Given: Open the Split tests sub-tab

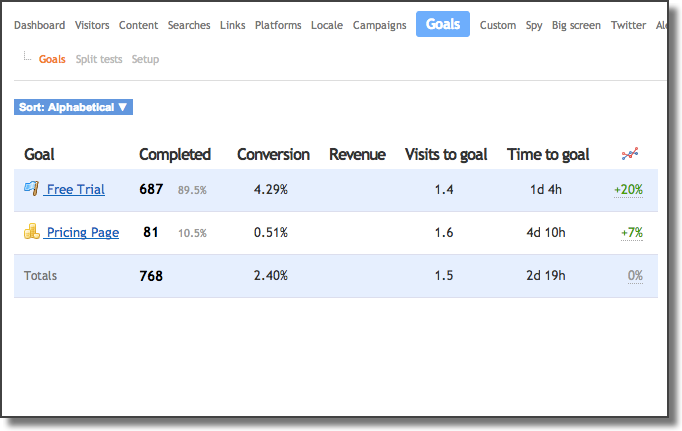Looking at the screenshot, I should coord(99,59).
